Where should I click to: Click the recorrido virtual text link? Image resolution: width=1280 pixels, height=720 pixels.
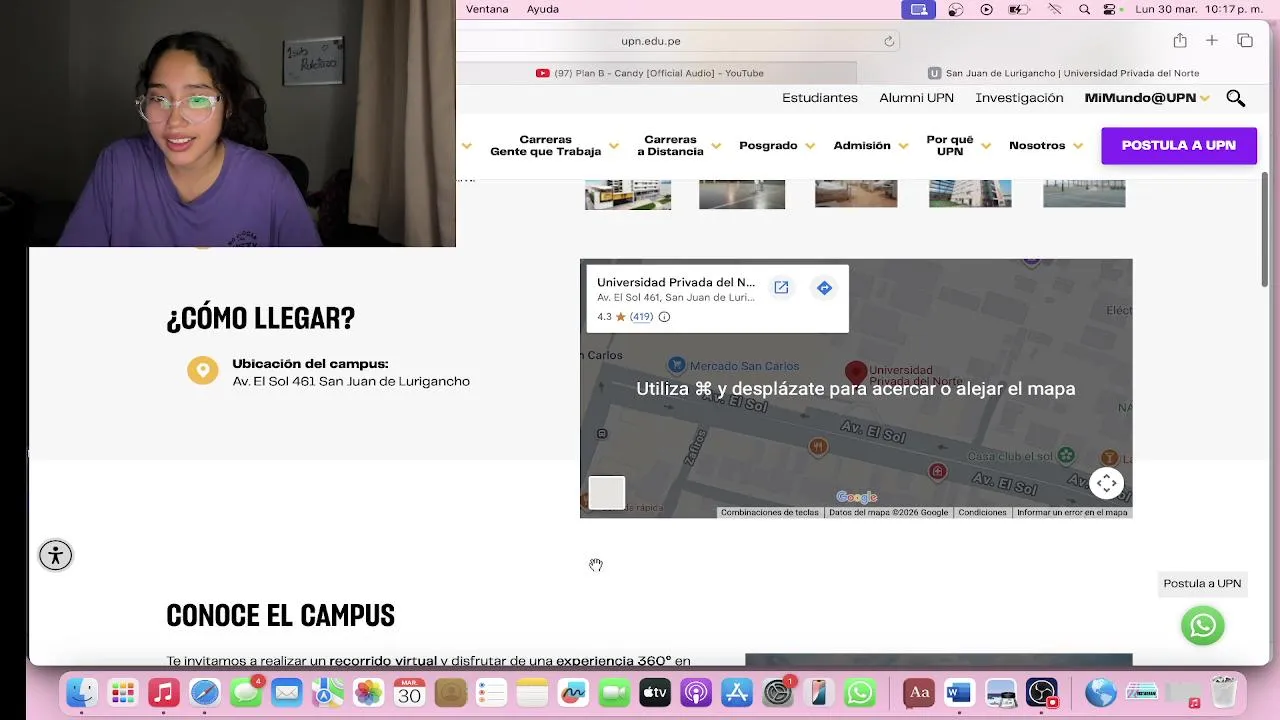(x=383, y=661)
